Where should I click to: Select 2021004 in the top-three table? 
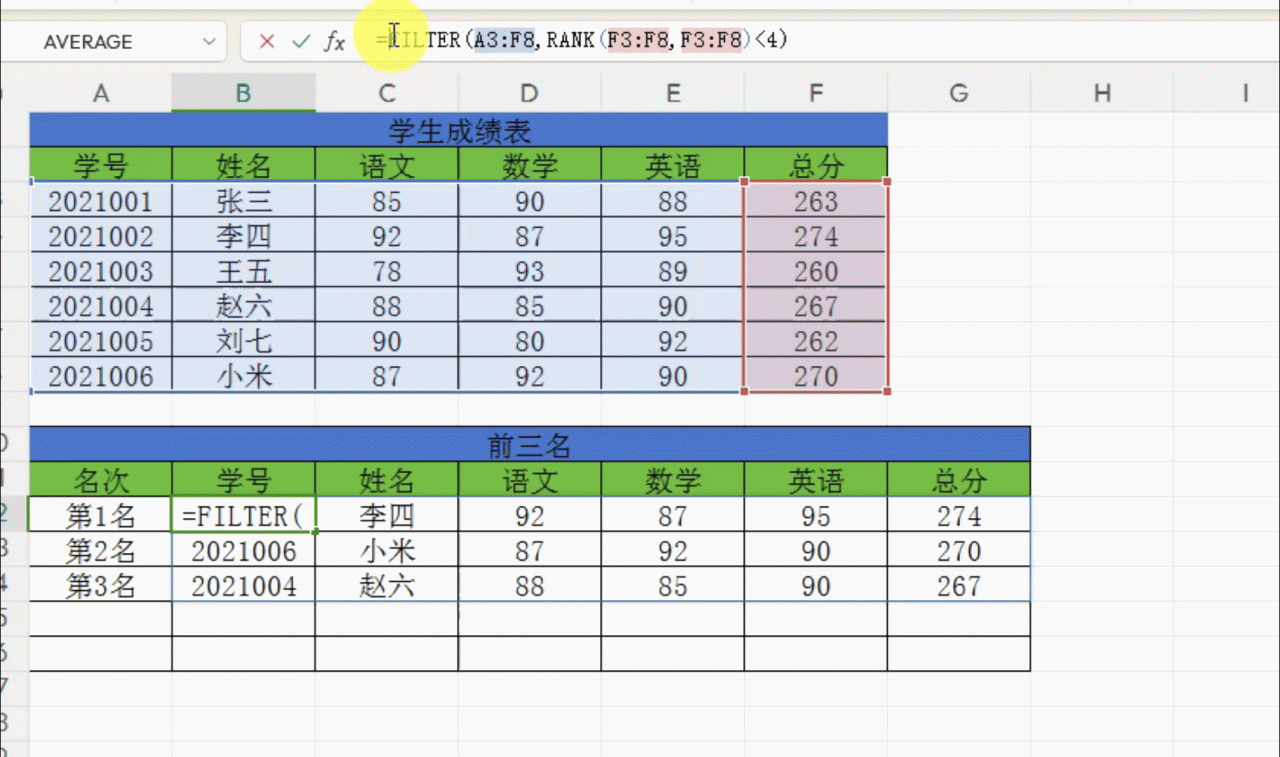pos(243,585)
